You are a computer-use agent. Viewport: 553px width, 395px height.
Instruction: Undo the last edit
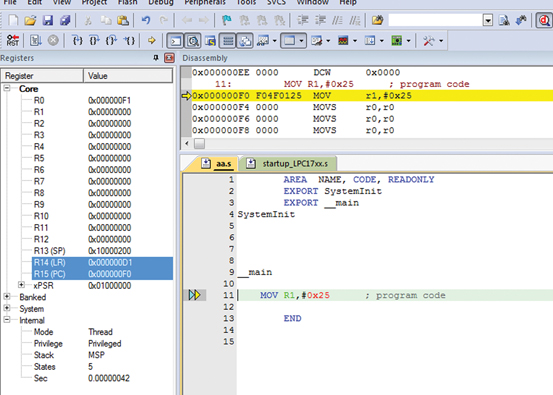pos(146,20)
